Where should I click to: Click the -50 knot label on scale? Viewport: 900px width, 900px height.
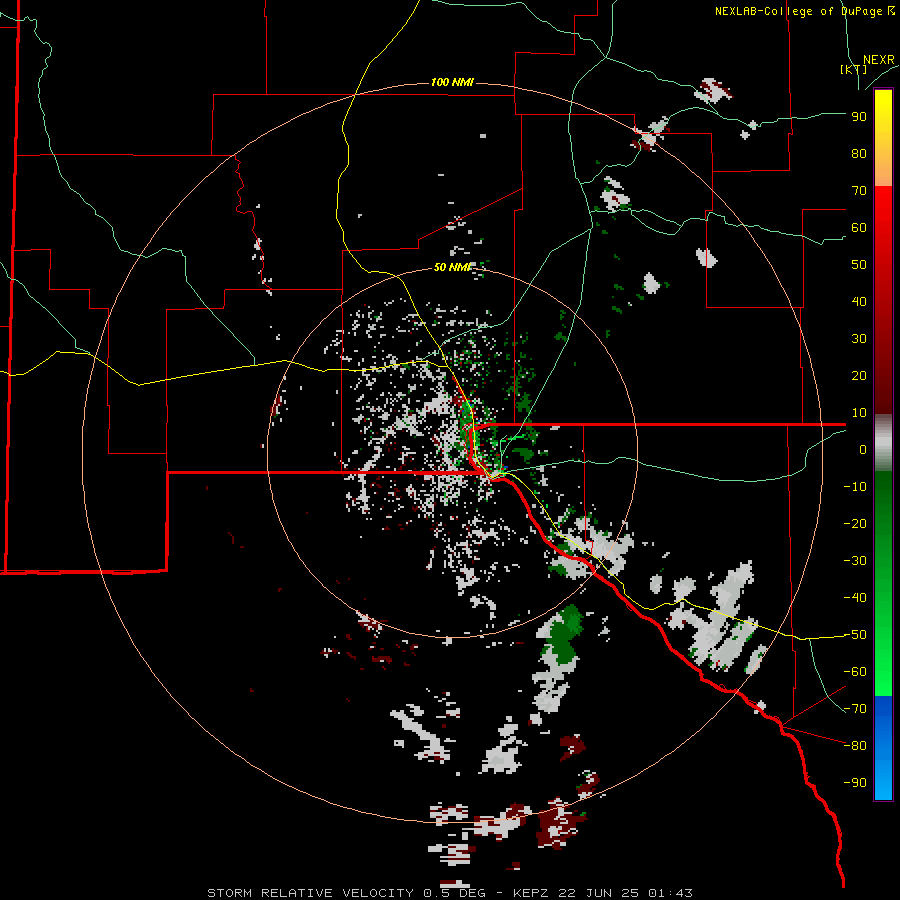tap(855, 635)
